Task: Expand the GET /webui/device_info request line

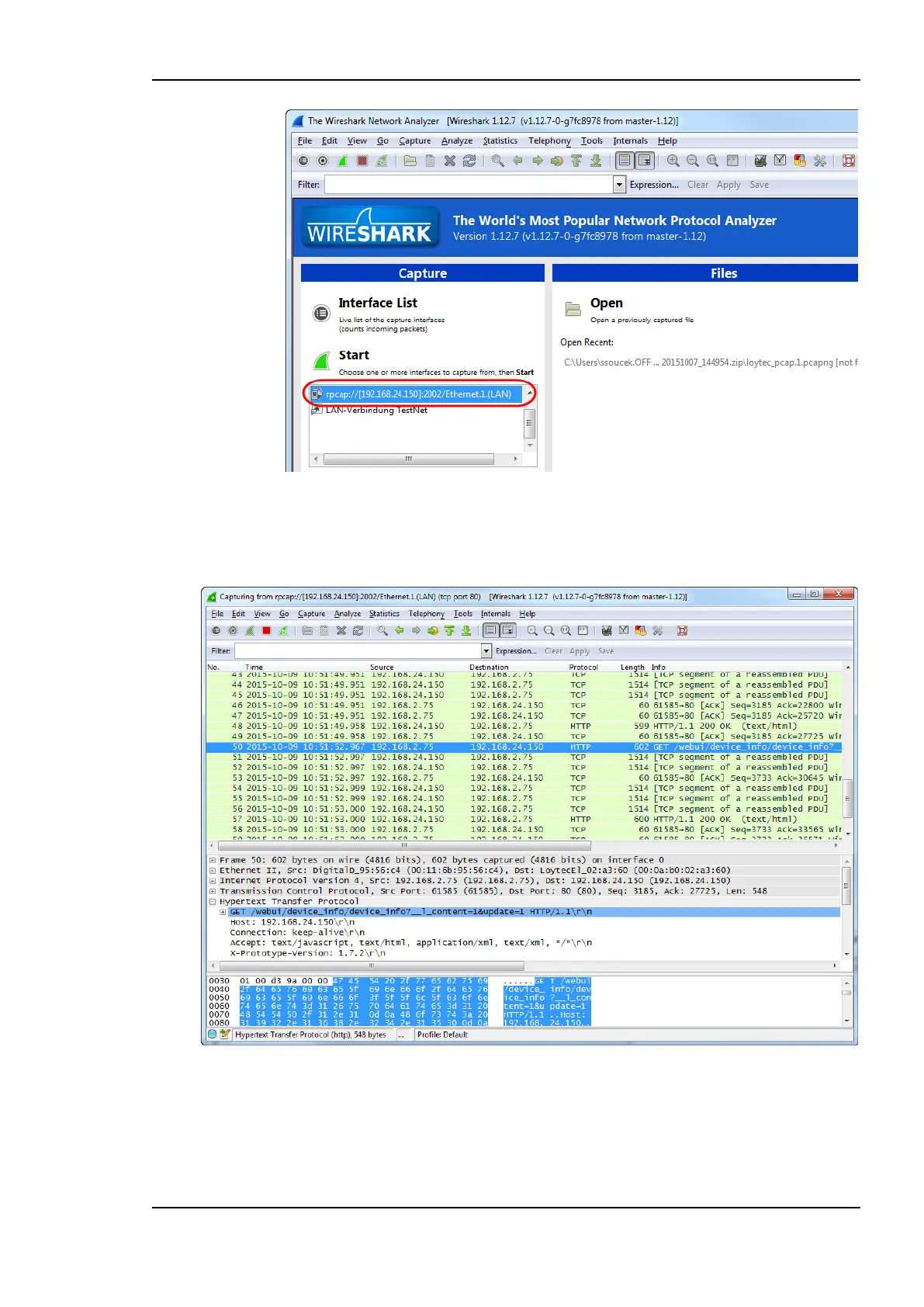Action: 223,912
